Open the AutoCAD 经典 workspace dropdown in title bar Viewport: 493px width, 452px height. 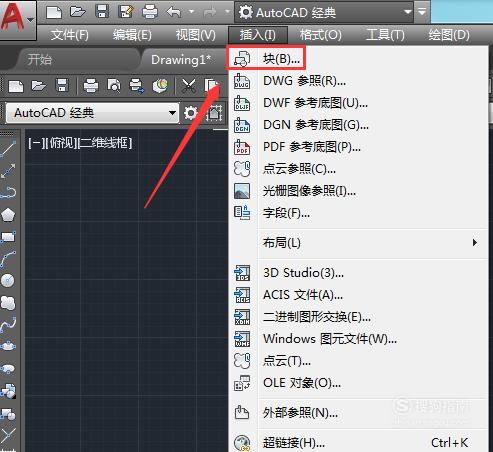coord(324,13)
